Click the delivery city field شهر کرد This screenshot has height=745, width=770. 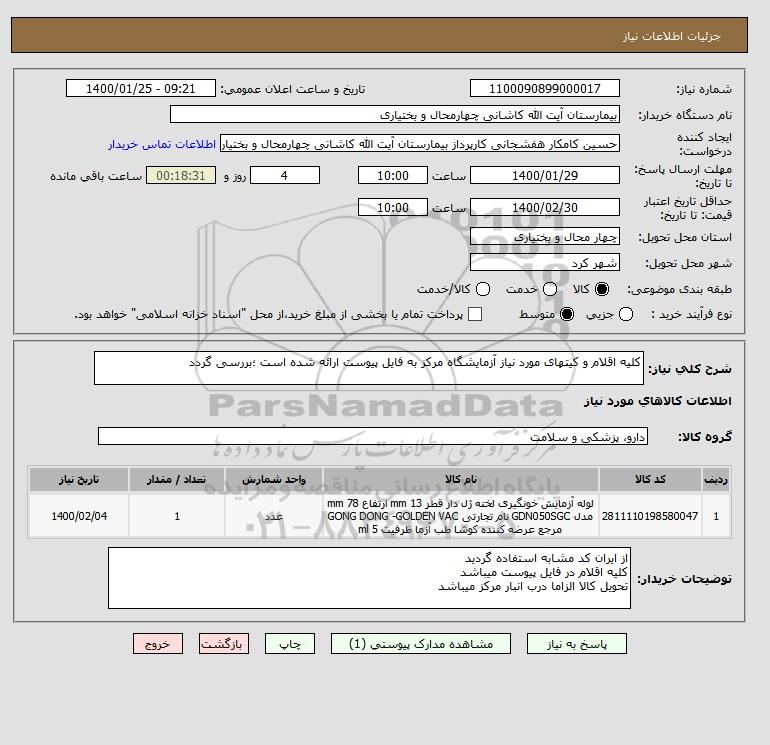coord(545,263)
